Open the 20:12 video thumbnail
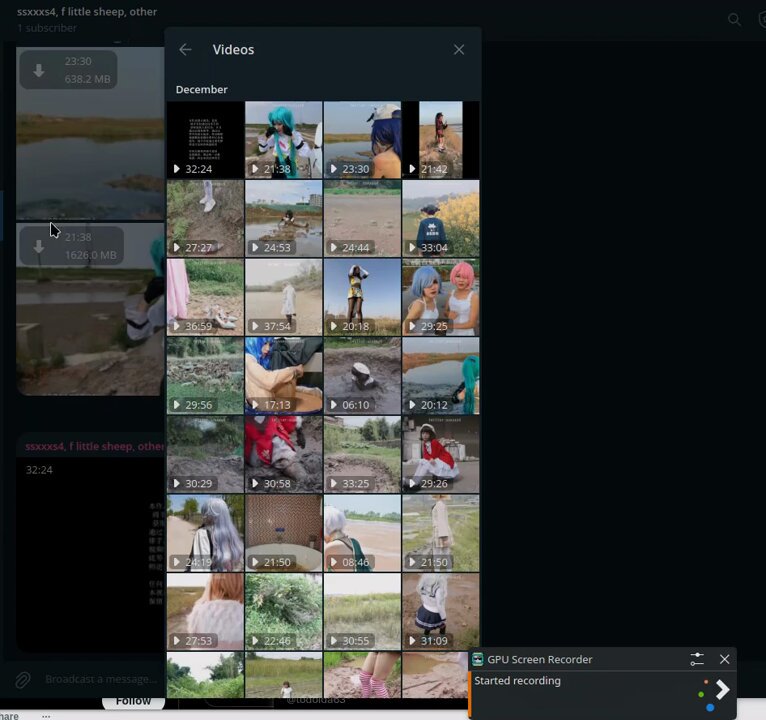This screenshot has height=720, width=766. 441,376
